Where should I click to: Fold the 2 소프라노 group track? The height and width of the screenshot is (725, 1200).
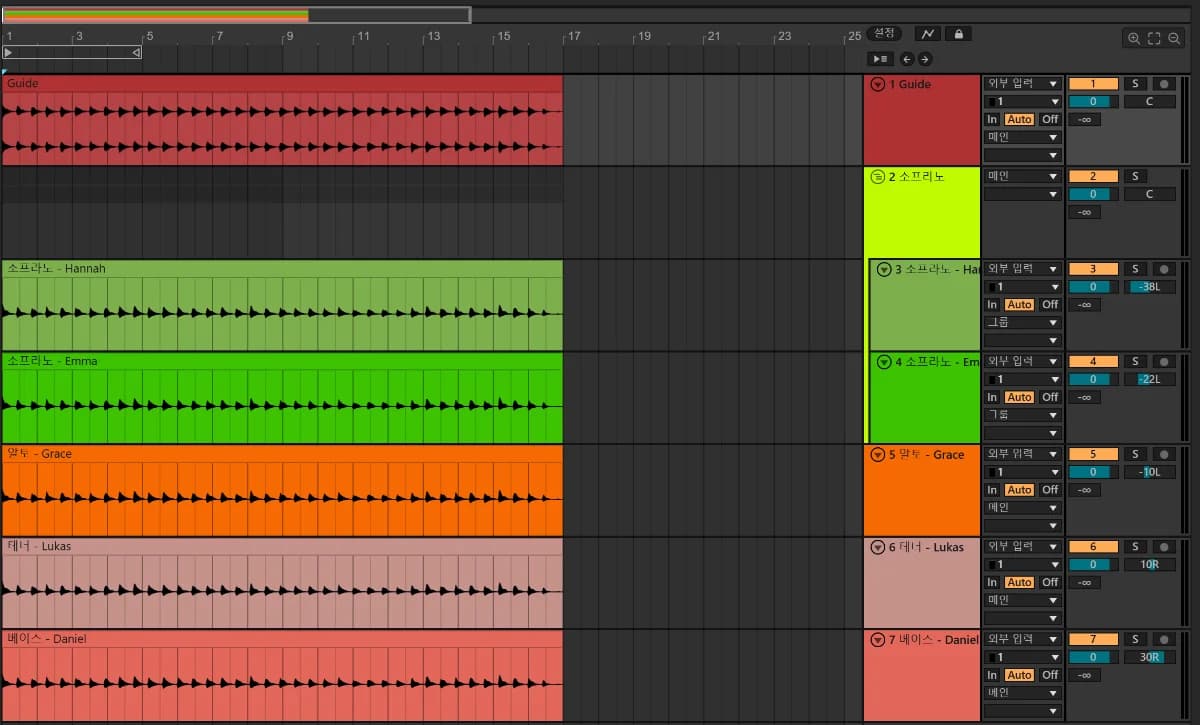coord(878,177)
